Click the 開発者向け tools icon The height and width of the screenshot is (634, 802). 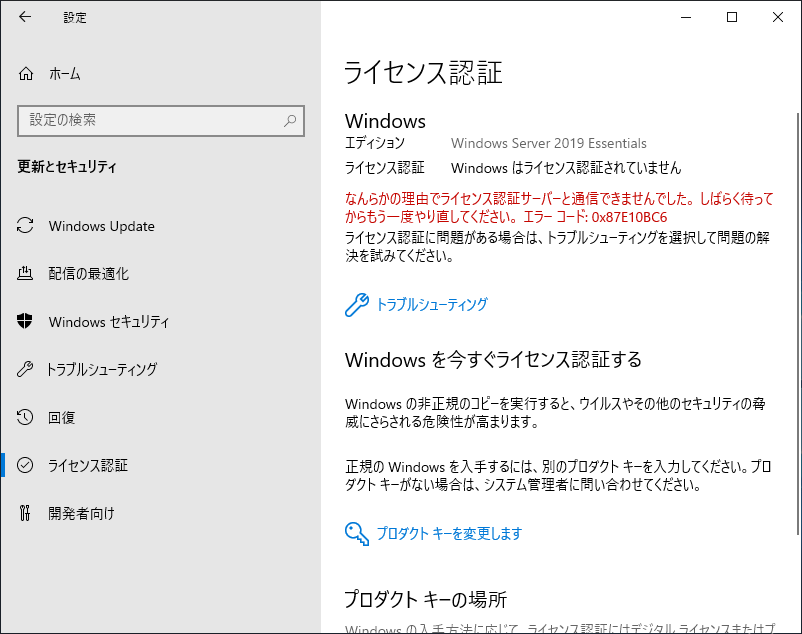click(x=25, y=513)
